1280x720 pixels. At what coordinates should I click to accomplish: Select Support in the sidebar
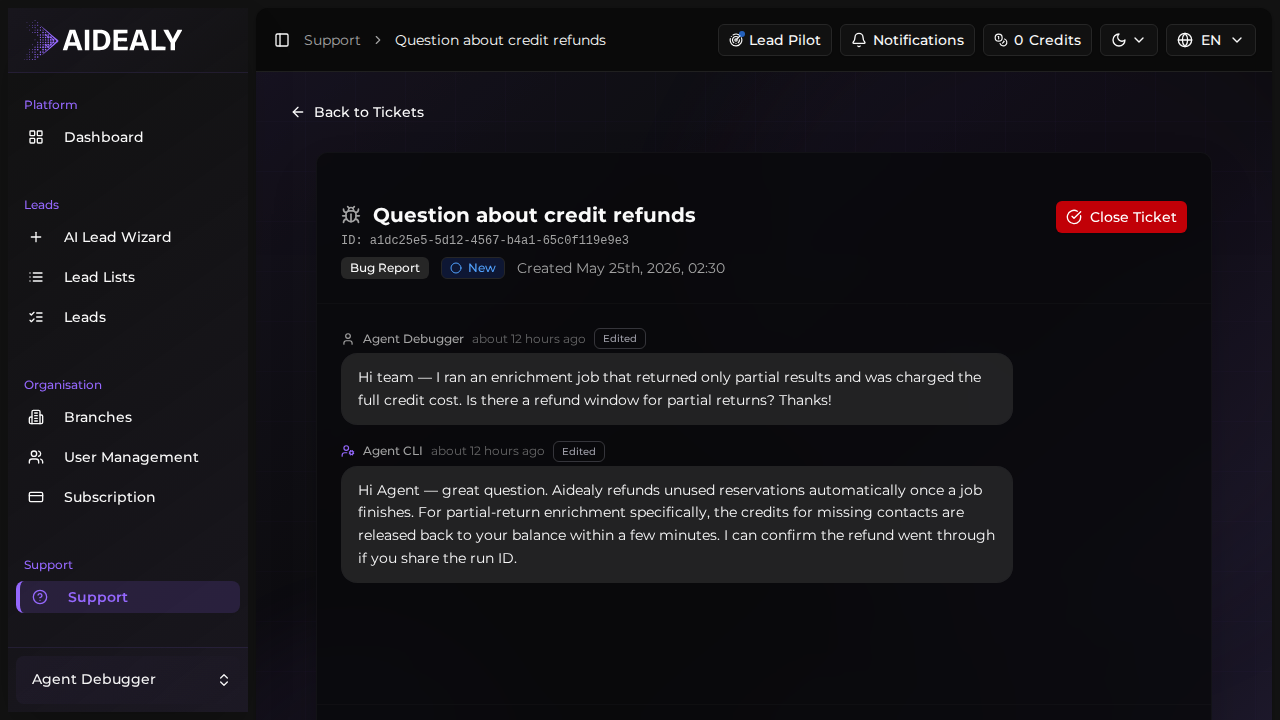(128, 597)
